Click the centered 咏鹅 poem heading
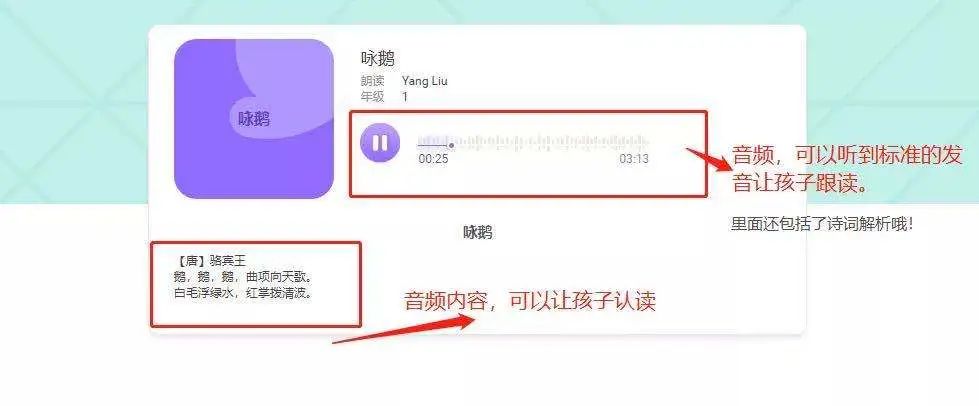Screen dimensions: 979x406 478,233
